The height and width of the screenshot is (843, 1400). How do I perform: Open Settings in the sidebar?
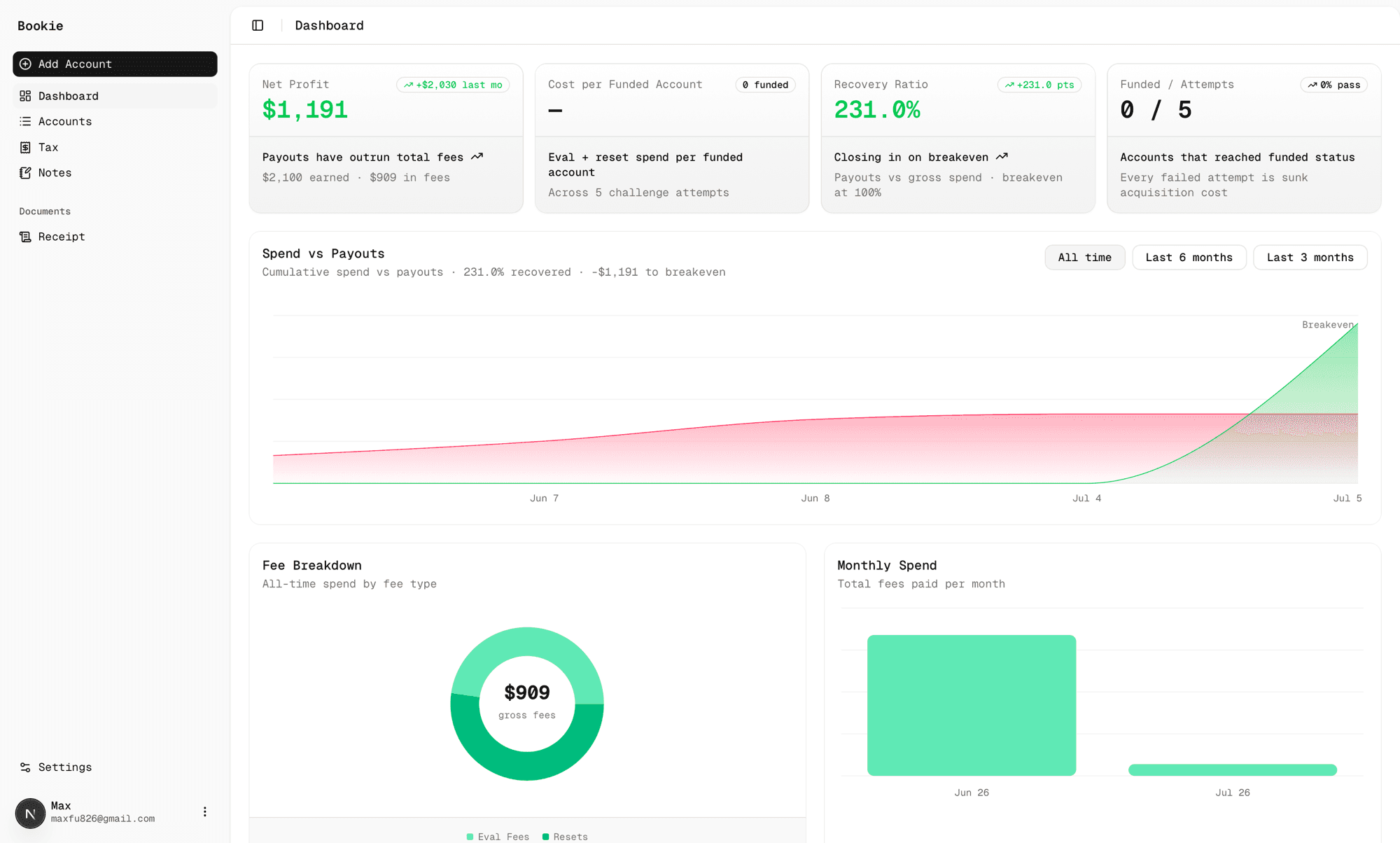point(115,767)
